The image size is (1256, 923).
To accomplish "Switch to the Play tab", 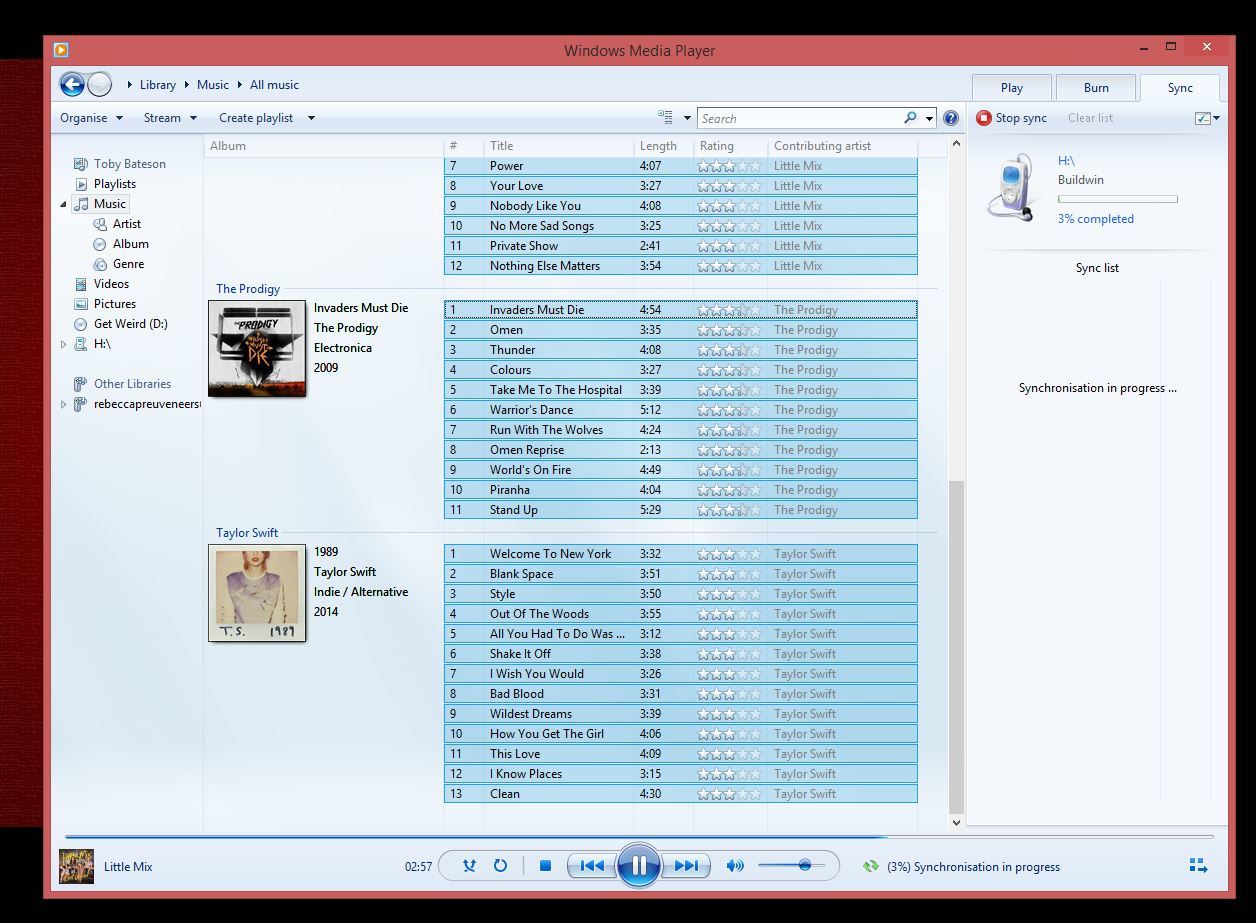I will tap(1012, 88).
